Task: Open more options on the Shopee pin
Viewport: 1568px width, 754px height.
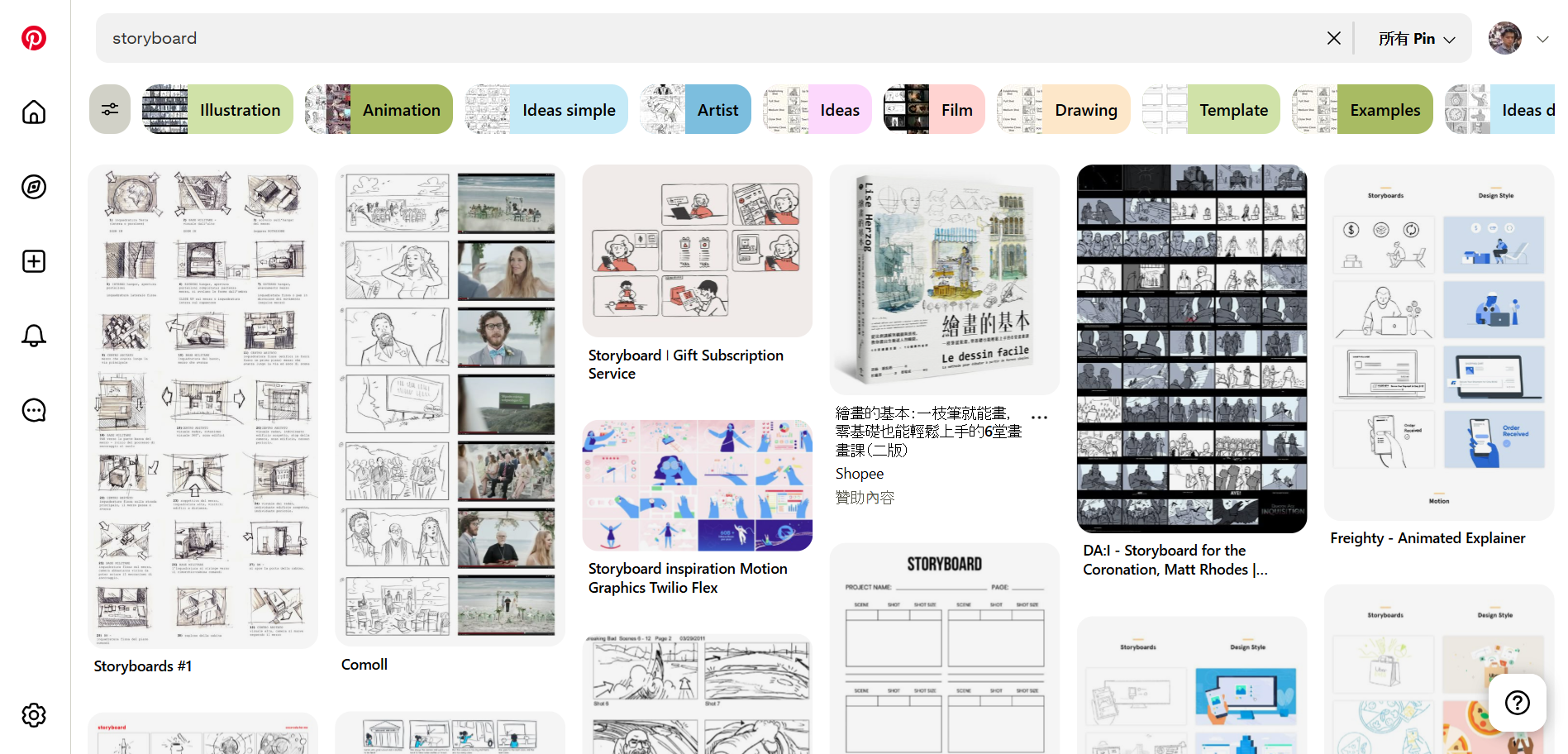Action: pyautogui.click(x=1039, y=418)
